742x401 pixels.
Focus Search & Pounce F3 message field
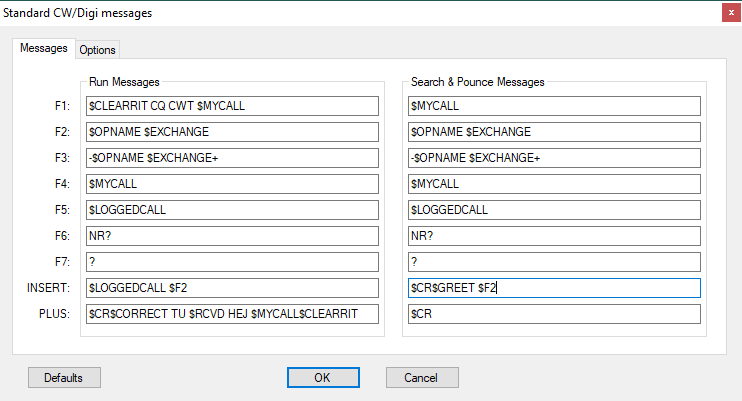[554, 158]
